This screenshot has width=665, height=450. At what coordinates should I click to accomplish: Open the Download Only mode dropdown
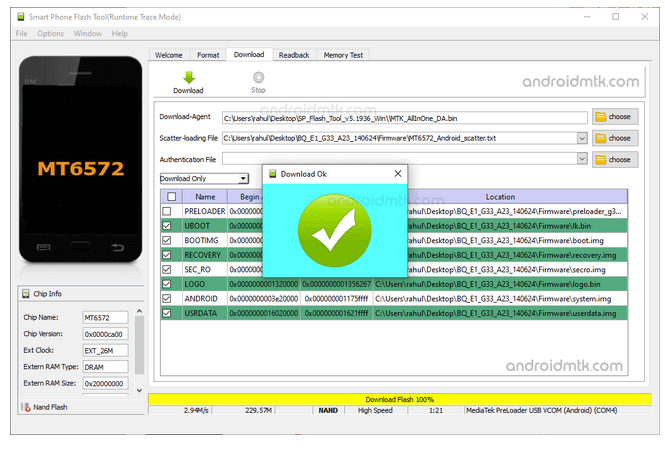point(204,179)
